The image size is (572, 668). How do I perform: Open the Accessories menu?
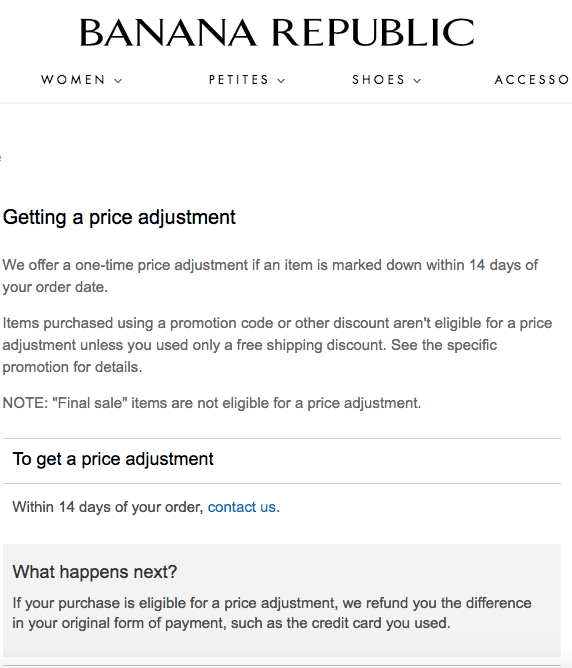point(532,80)
